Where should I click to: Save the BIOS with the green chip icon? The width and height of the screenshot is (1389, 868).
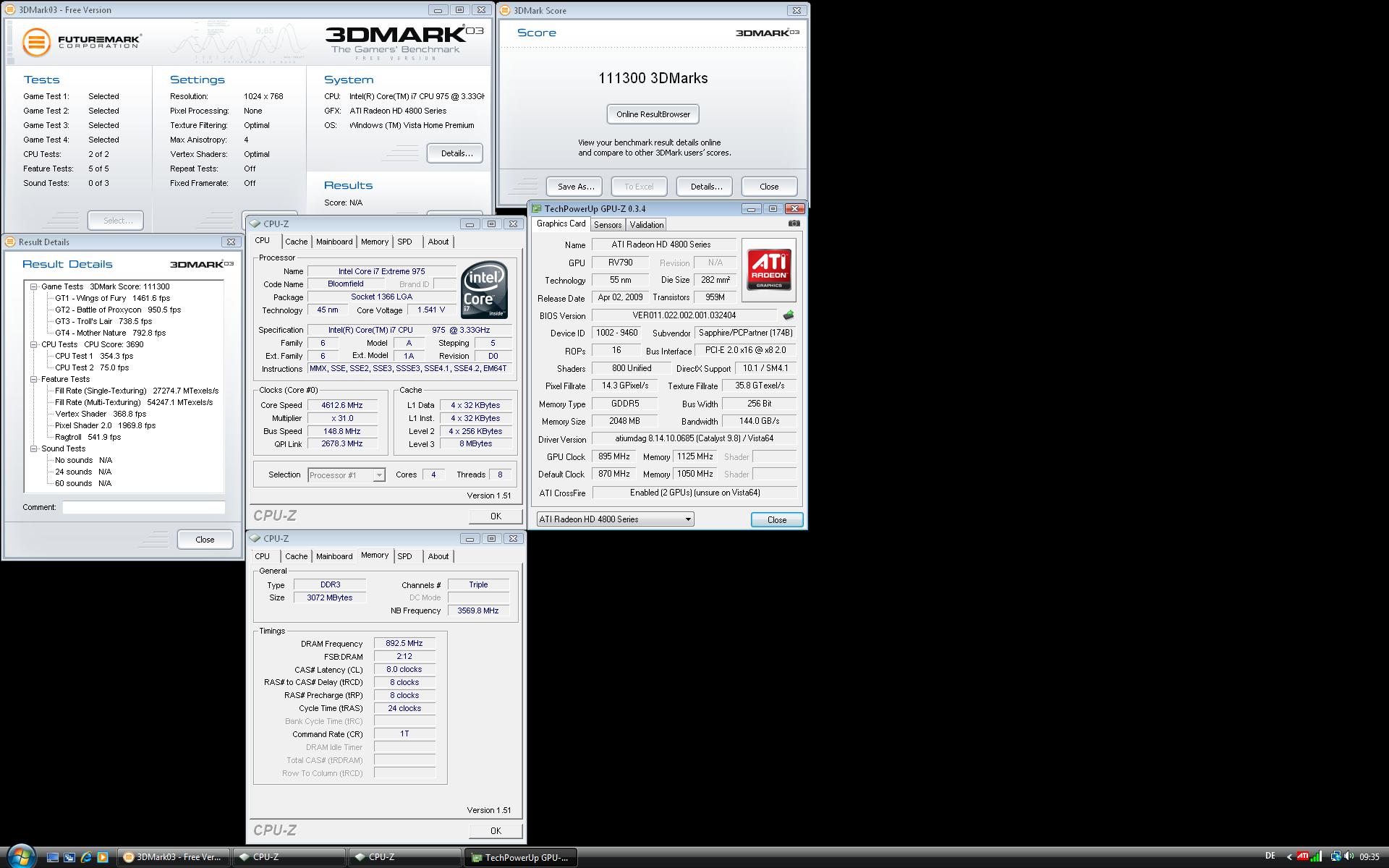789,315
